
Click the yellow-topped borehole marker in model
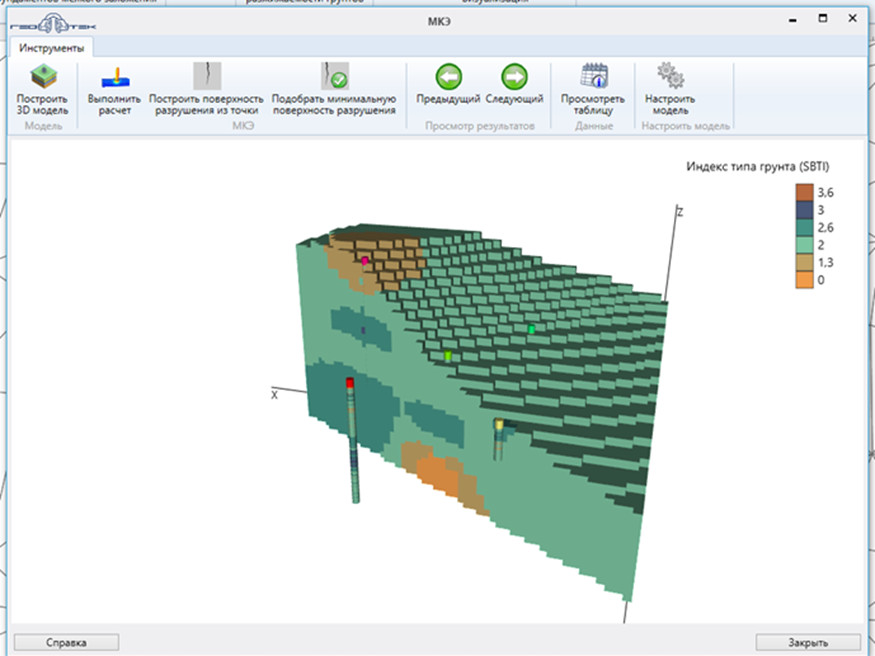[x=499, y=425]
